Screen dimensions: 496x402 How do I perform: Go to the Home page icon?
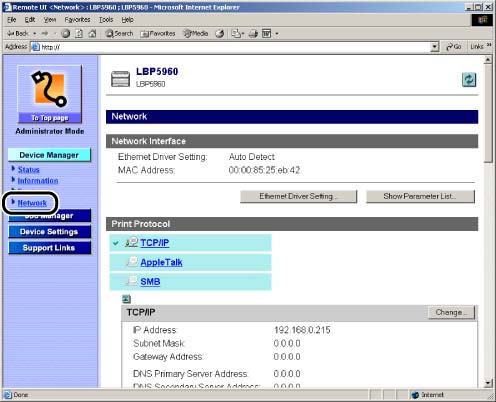pyautogui.click(x=92, y=33)
